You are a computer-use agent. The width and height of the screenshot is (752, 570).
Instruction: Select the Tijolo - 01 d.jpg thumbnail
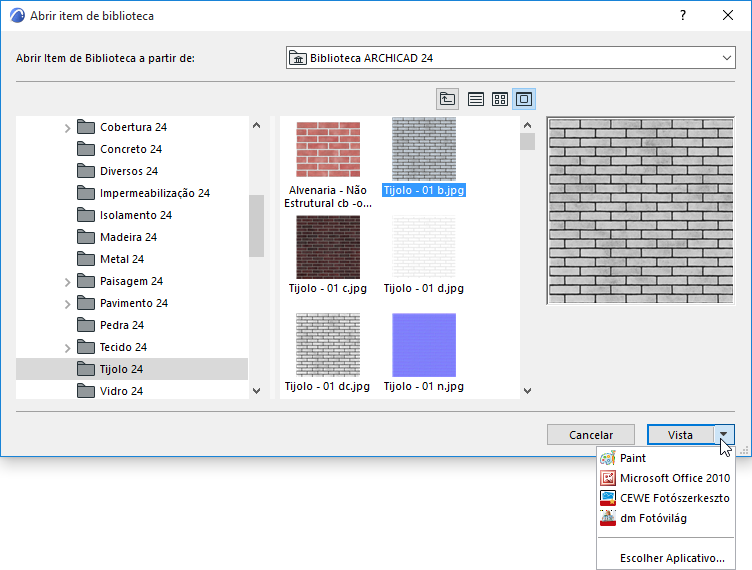point(424,247)
